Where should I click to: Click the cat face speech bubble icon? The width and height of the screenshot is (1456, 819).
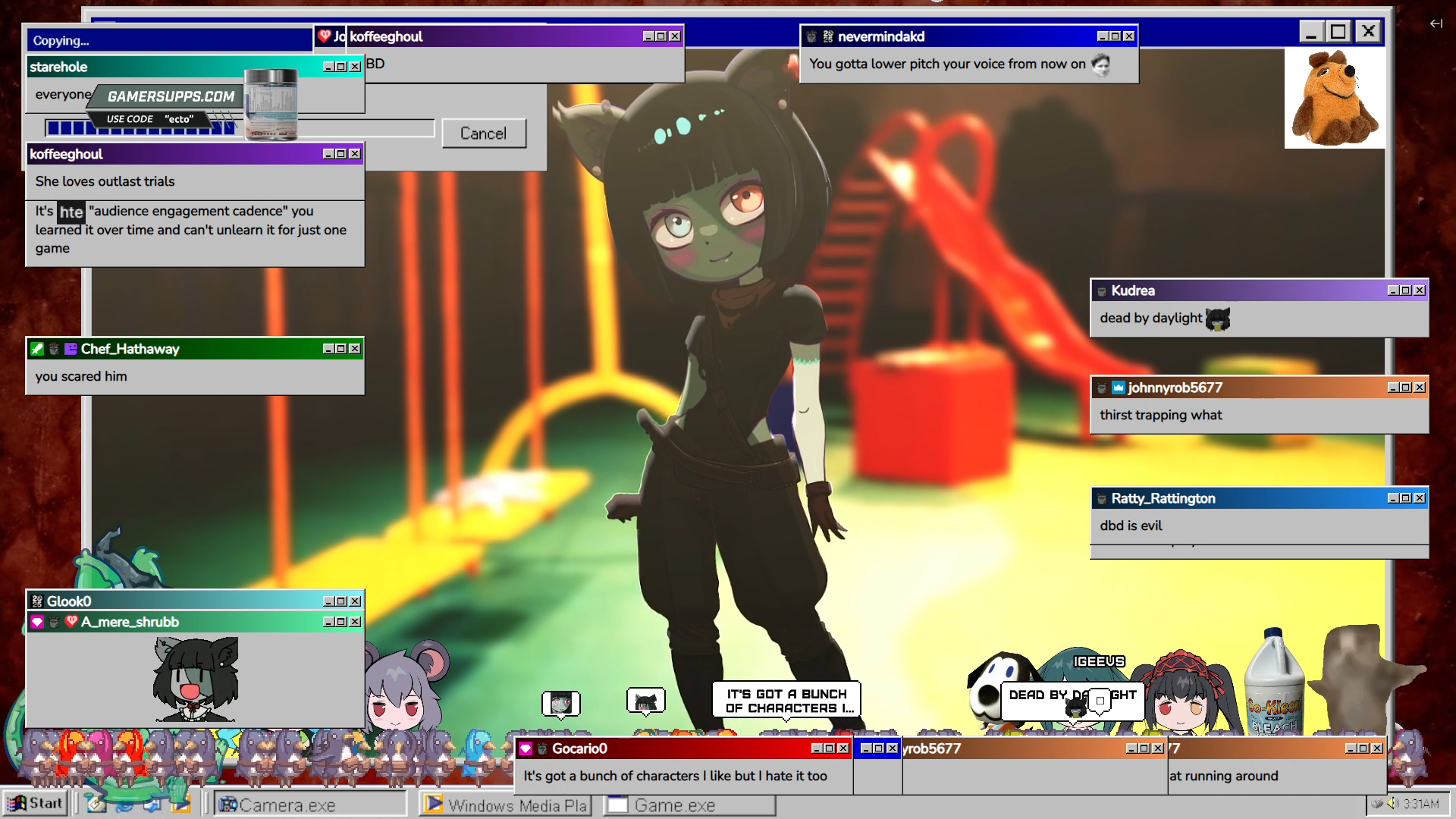click(645, 701)
